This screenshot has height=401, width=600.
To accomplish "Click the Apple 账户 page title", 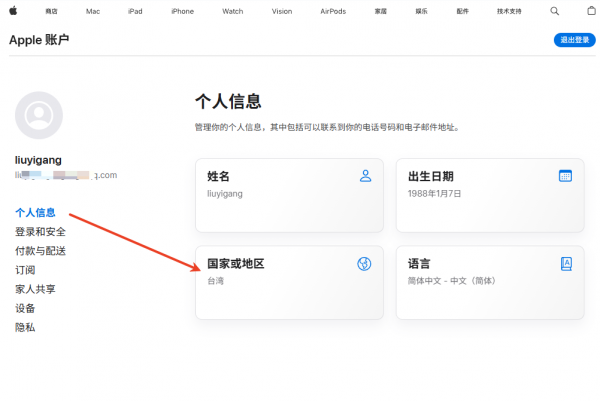I will 39,40.
